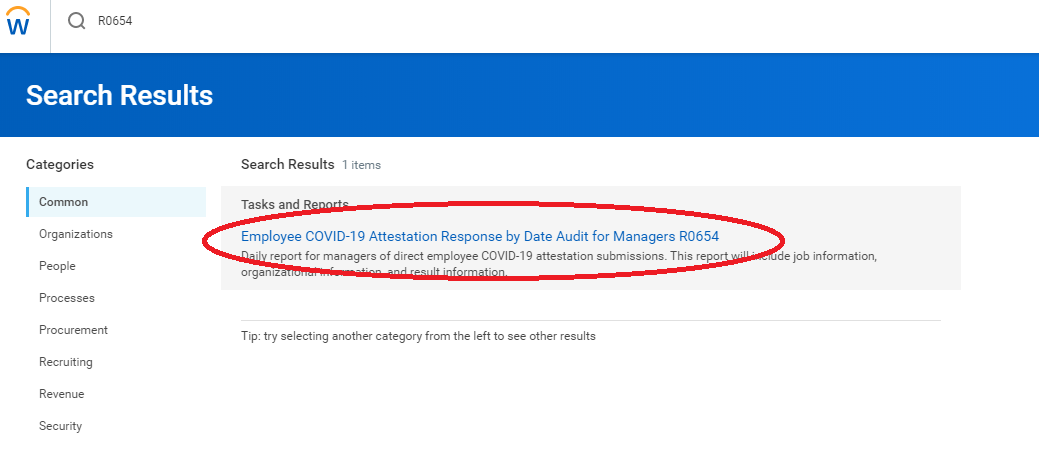
Task: Click the Tip about selecting another category
Action: (x=418, y=336)
